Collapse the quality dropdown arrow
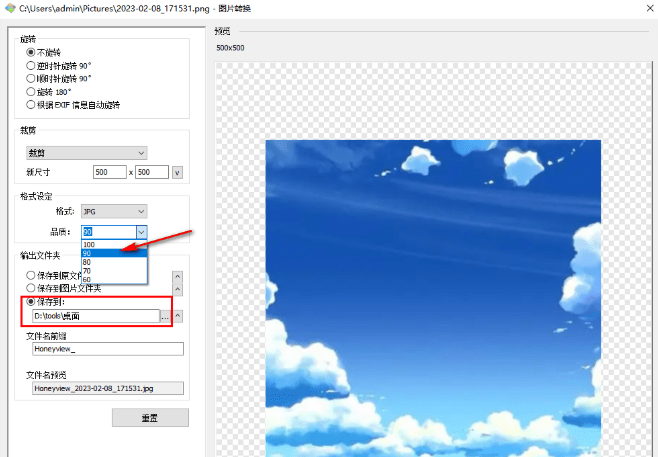This screenshot has height=457, width=658. (141, 231)
